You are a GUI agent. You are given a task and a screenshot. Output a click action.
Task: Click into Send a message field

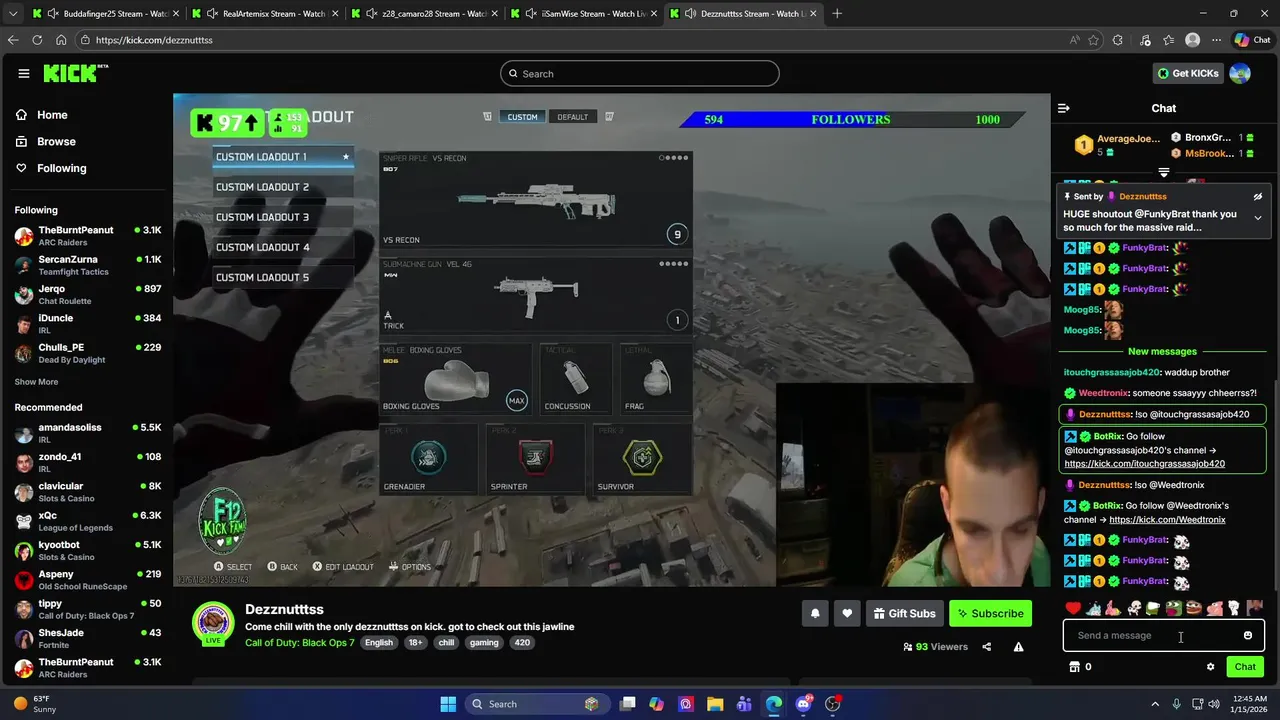click(1163, 636)
